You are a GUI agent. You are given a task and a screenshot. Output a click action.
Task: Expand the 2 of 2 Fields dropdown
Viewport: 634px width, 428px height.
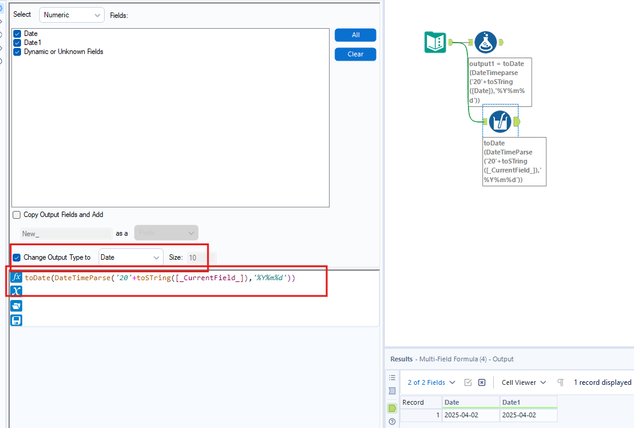coord(431,382)
